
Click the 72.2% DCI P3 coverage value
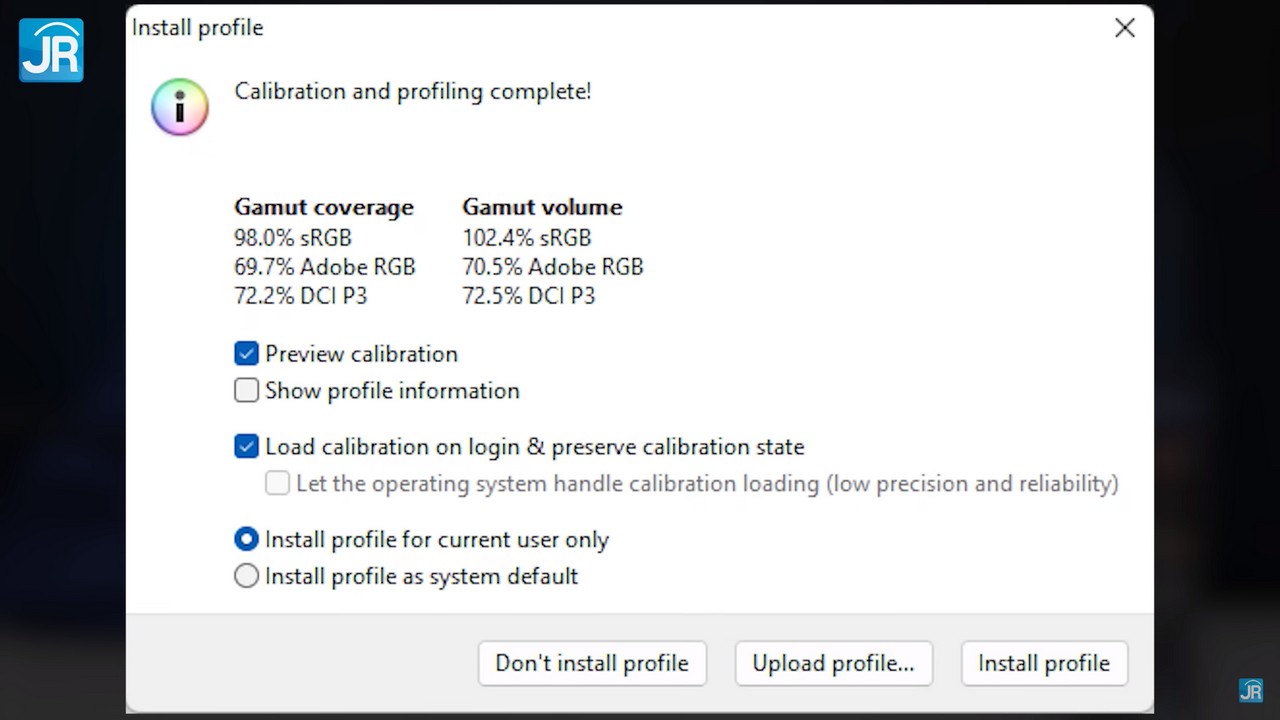point(300,296)
